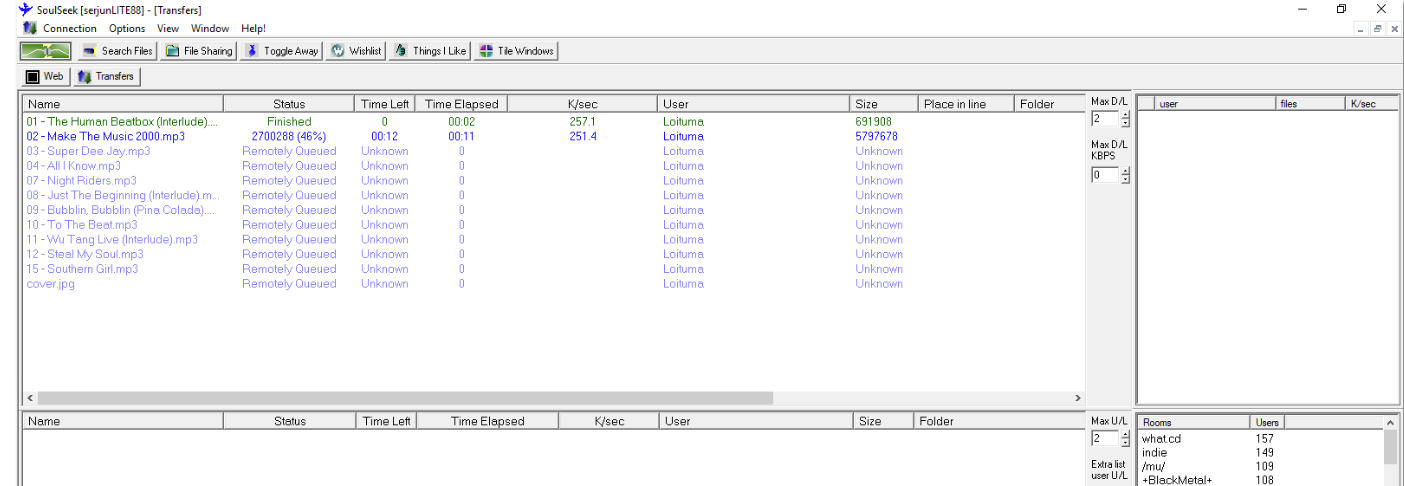Open the Search Files window
This screenshot has height=486, width=1404.
117,51
